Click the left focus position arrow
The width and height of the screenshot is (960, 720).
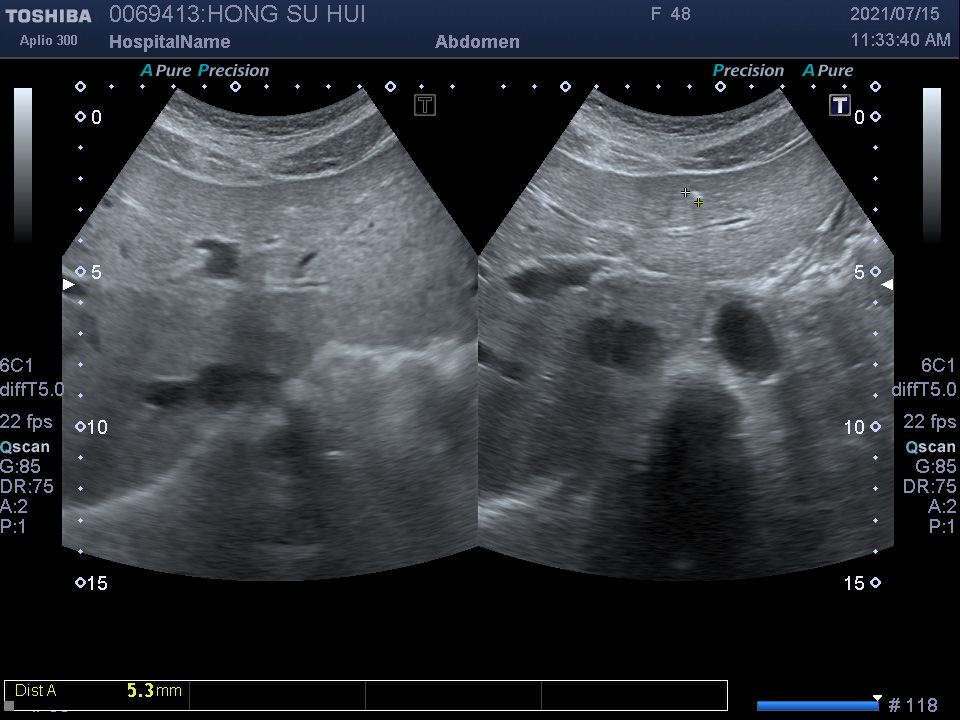pos(68,285)
